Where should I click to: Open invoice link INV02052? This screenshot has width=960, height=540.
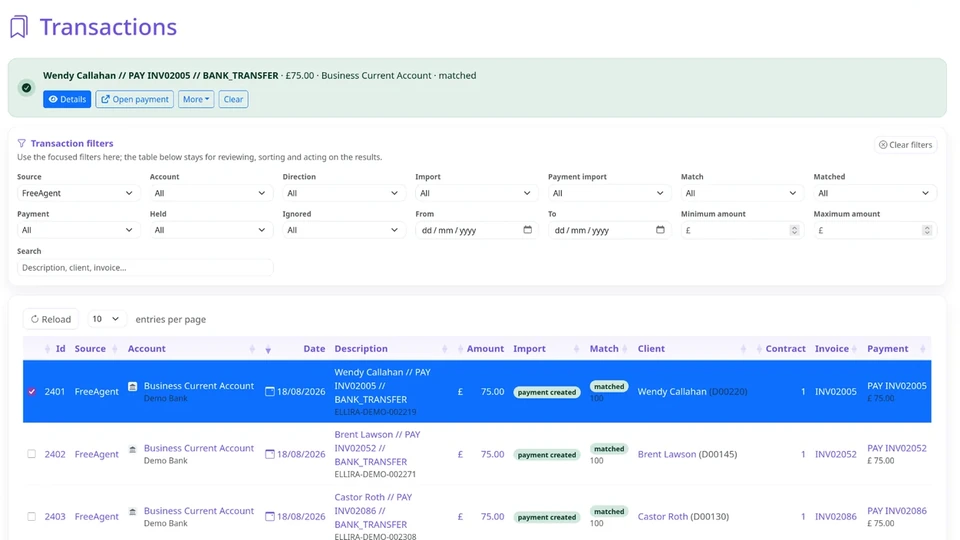click(x=835, y=454)
